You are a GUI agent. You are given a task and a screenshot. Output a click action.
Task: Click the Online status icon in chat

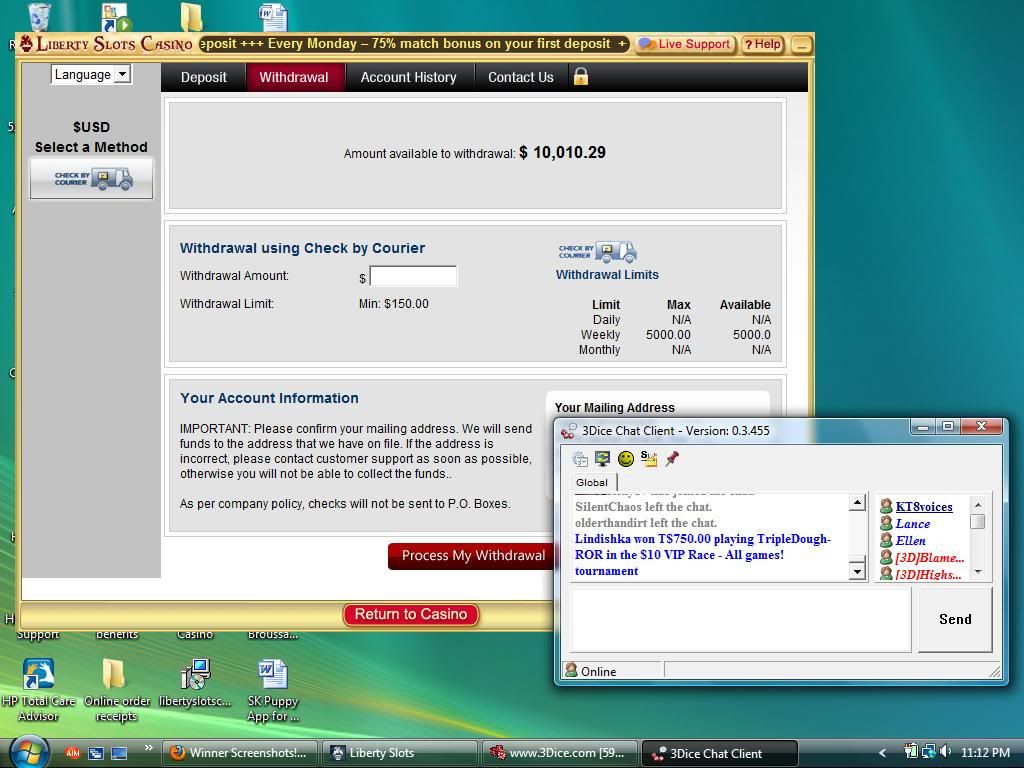point(571,670)
